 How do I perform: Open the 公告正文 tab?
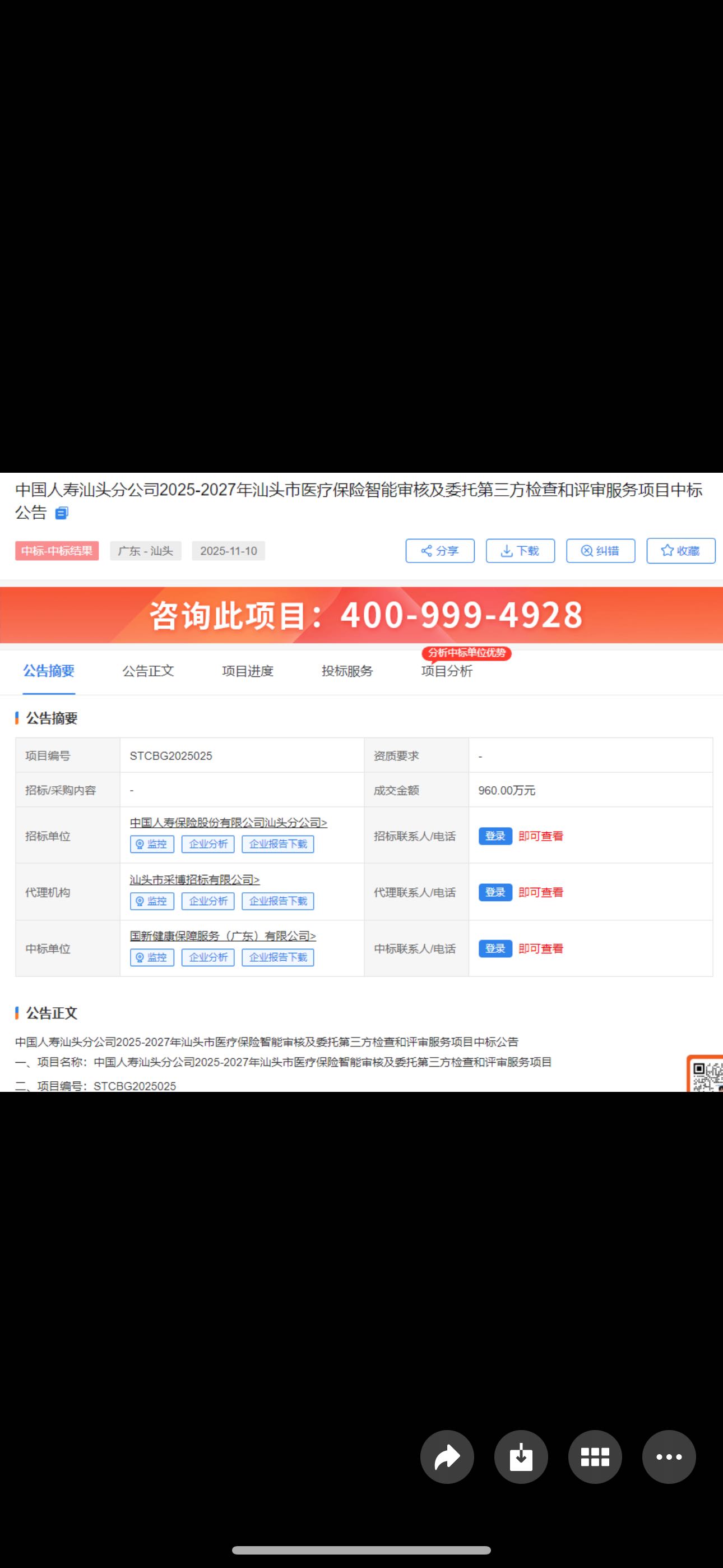coord(148,671)
